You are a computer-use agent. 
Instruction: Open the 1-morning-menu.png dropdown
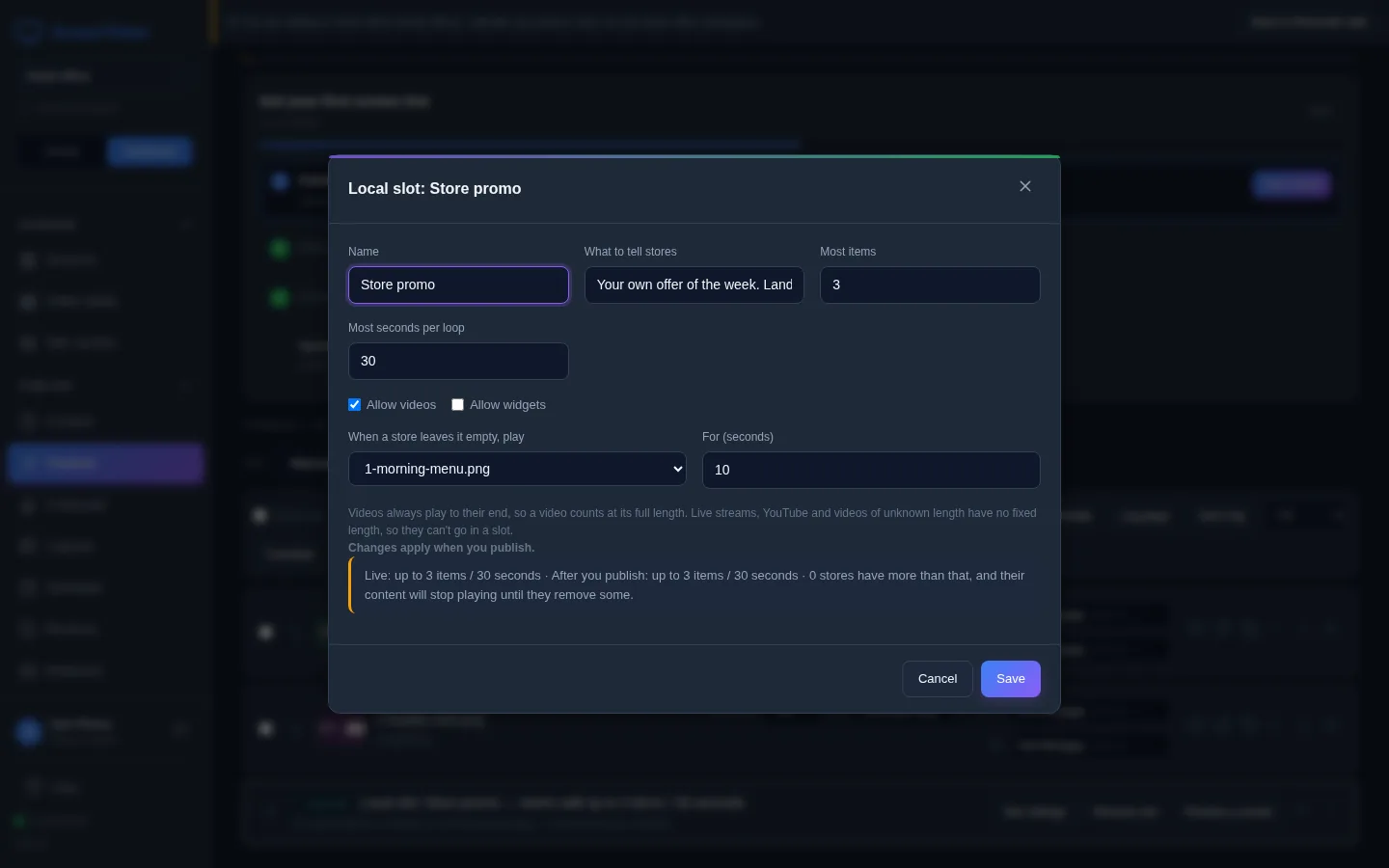pos(517,469)
